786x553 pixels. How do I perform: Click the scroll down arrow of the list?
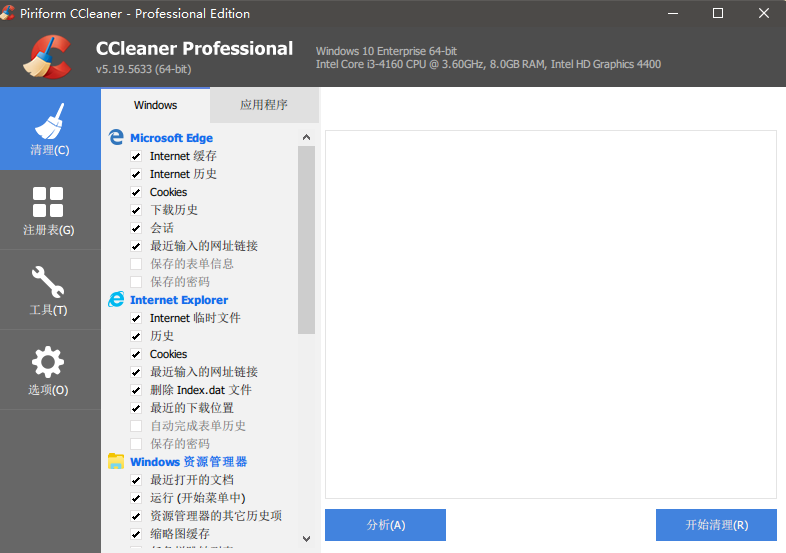coord(306,539)
